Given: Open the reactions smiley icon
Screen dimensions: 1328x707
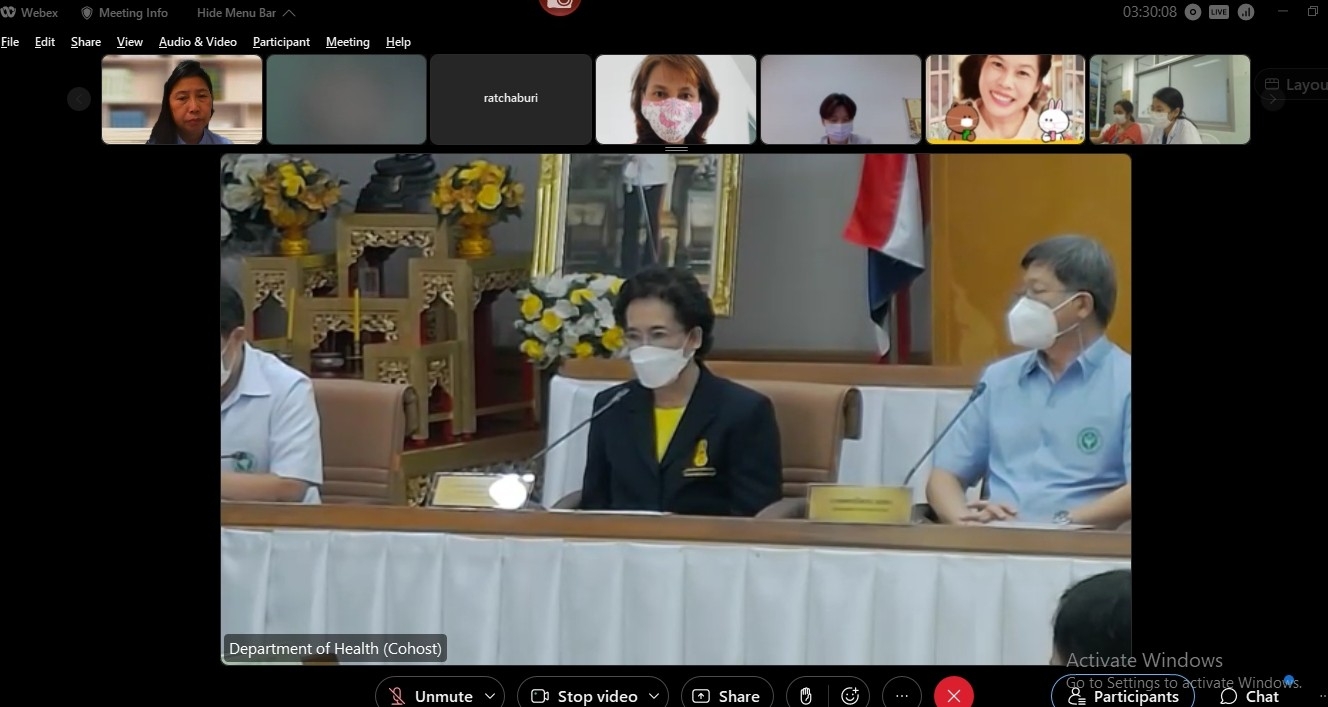Looking at the screenshot, I should point(851,696).
